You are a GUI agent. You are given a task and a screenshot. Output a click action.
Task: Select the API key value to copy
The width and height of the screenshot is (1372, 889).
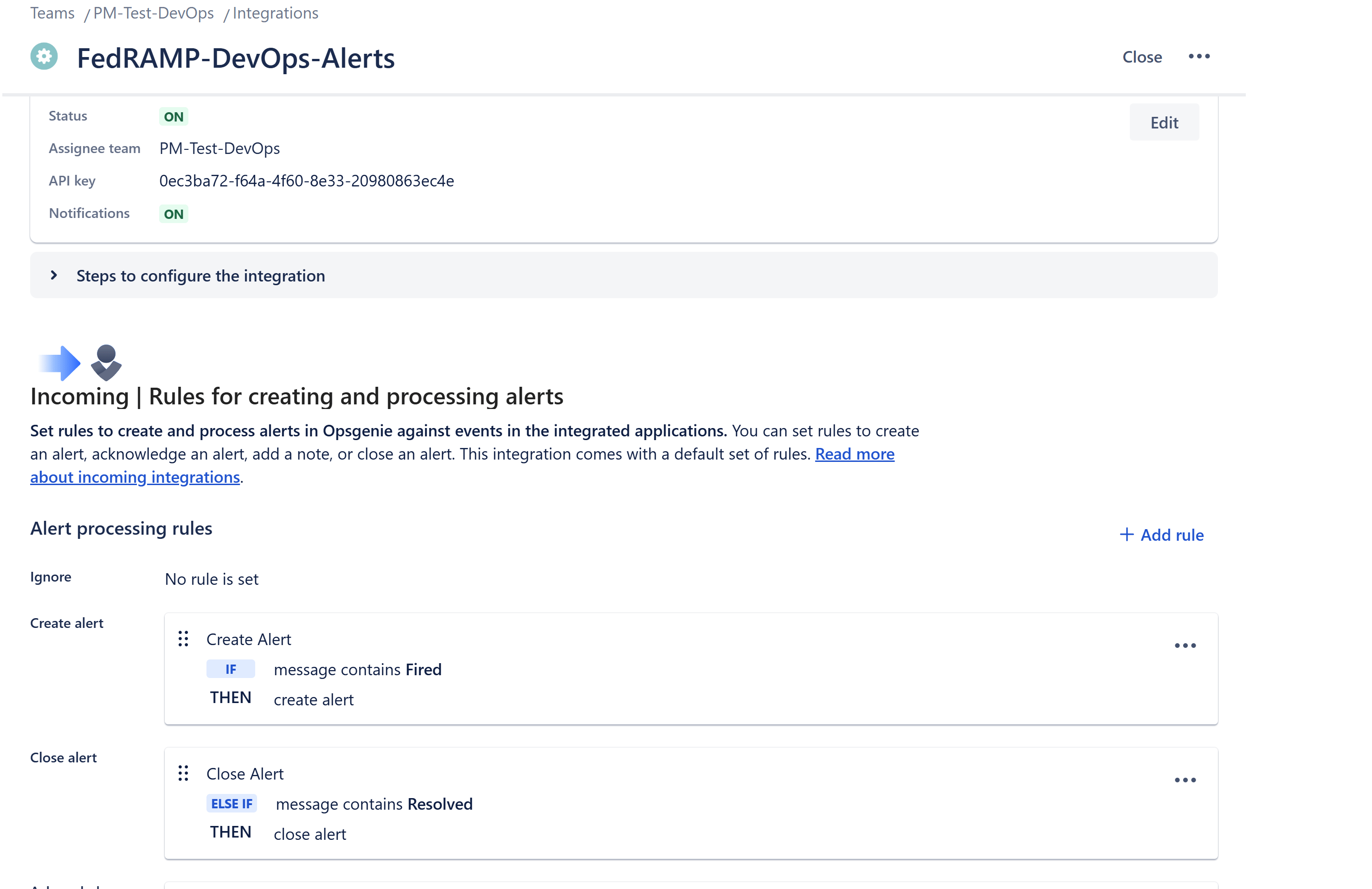pyautogui.click(x=306, y=180)
